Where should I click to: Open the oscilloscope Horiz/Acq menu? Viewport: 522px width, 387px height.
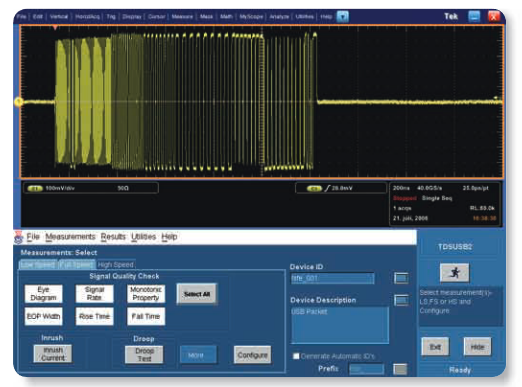point(87,16)
